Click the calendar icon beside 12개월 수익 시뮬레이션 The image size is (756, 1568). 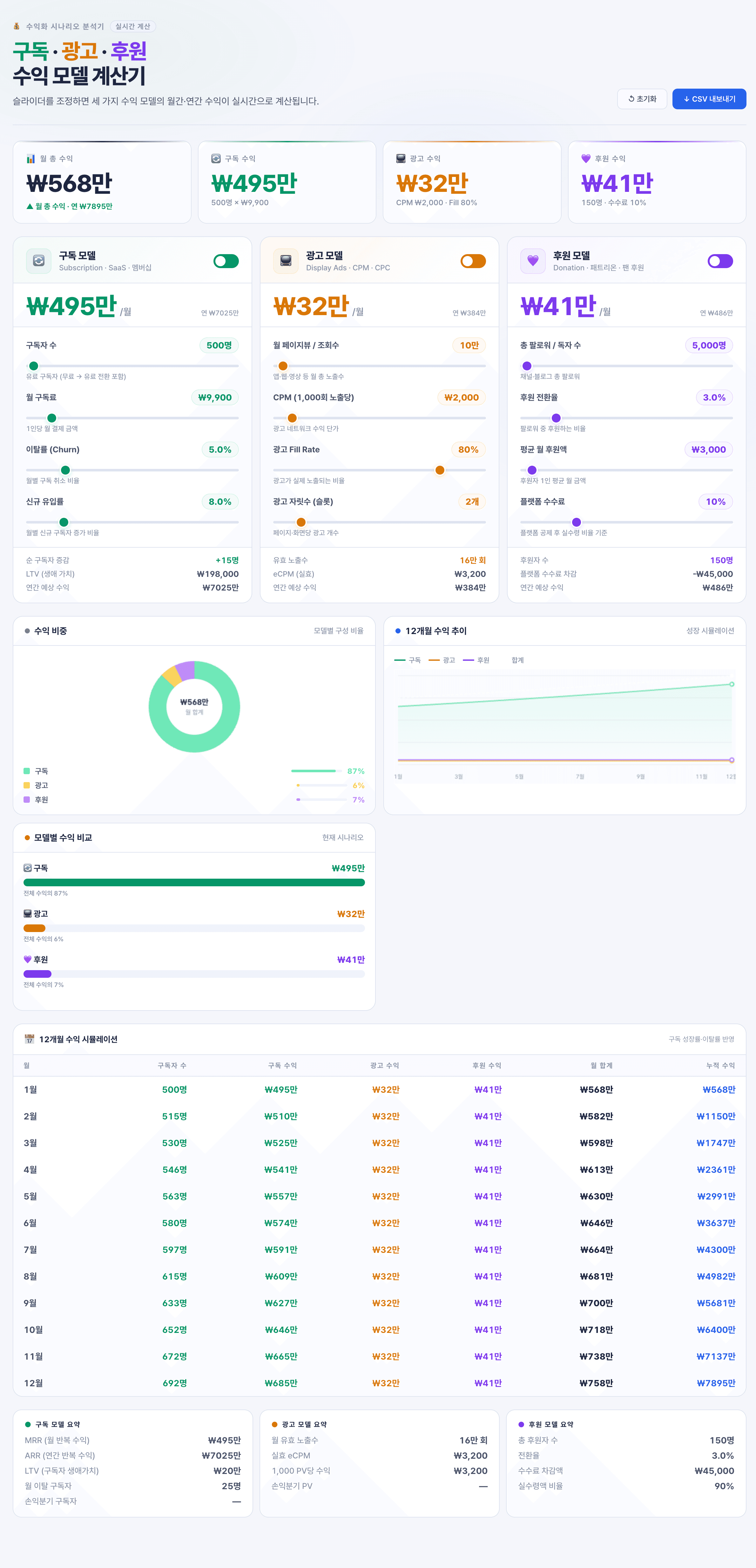coord(29,1039)
